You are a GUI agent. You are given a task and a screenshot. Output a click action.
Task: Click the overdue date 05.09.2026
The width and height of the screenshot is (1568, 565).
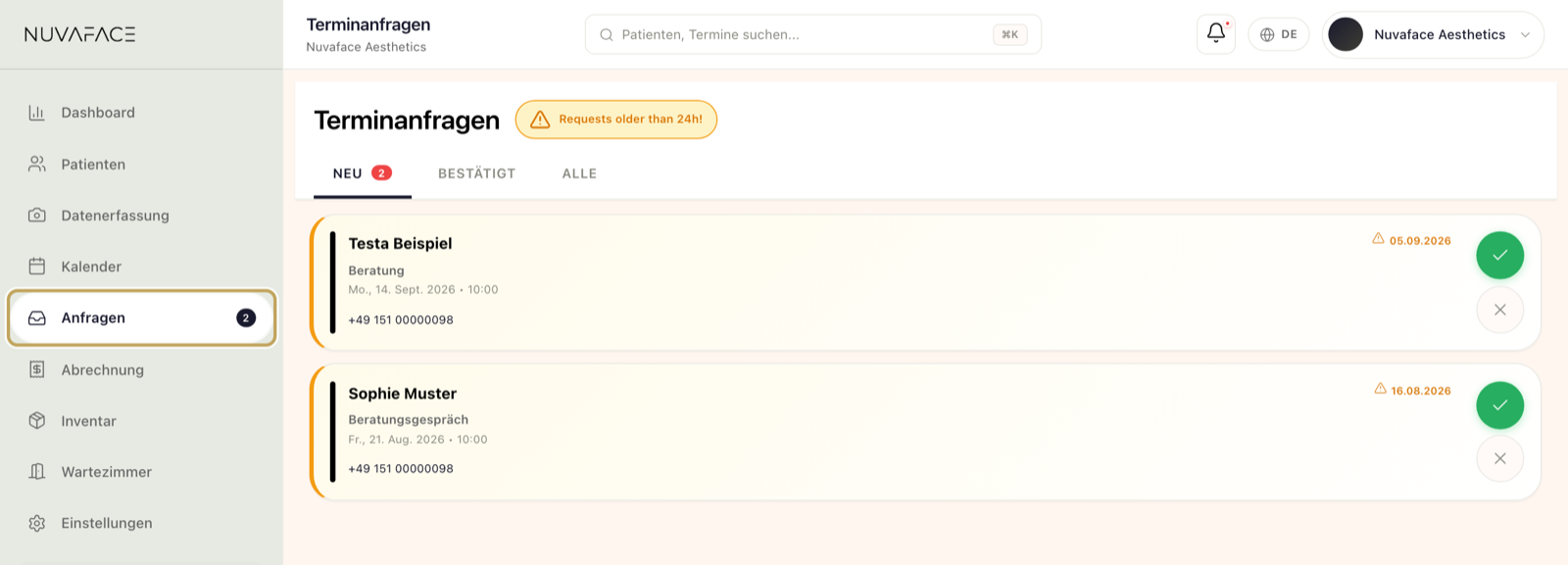click(1420, 241)
